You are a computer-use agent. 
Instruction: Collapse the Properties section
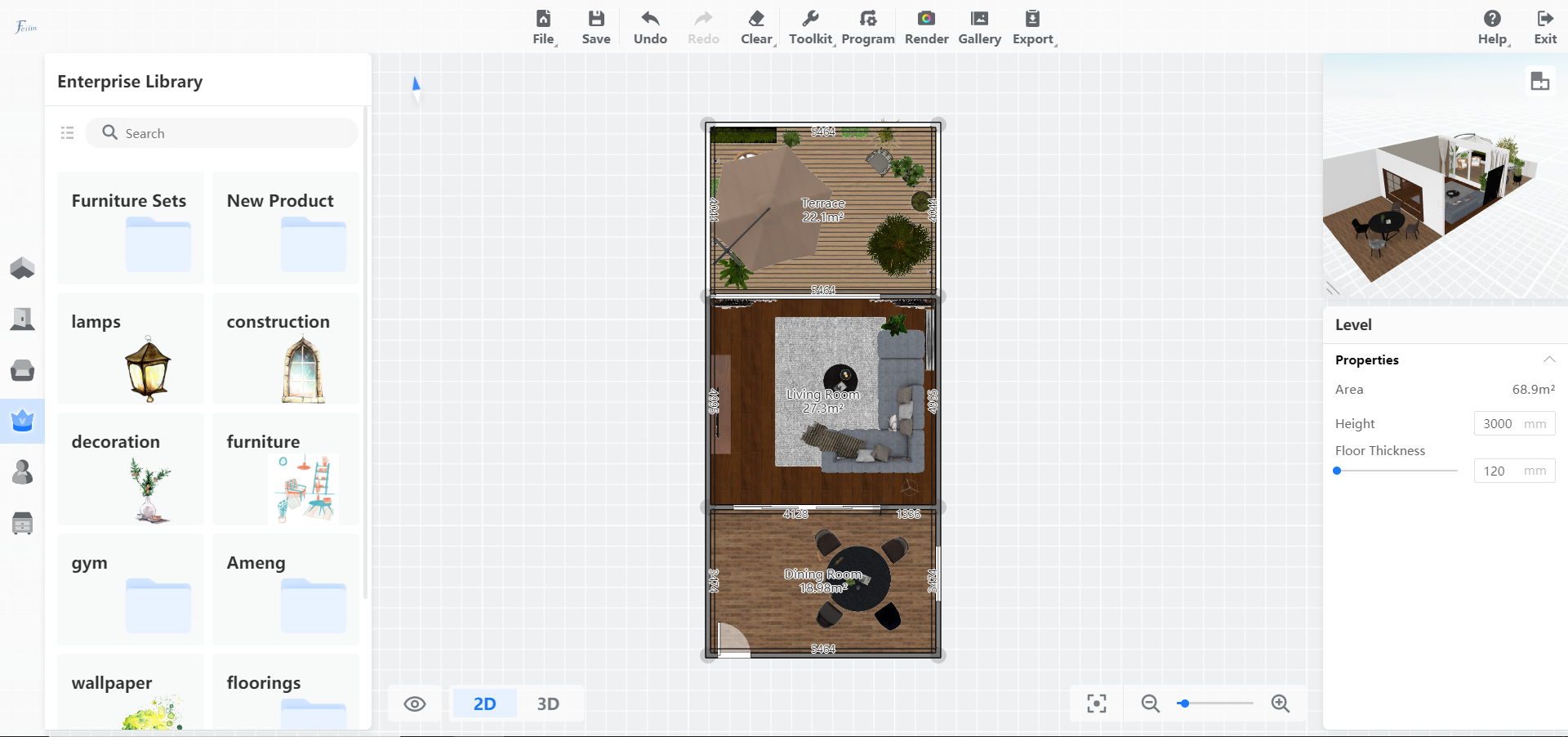[x=1549, y=360]
